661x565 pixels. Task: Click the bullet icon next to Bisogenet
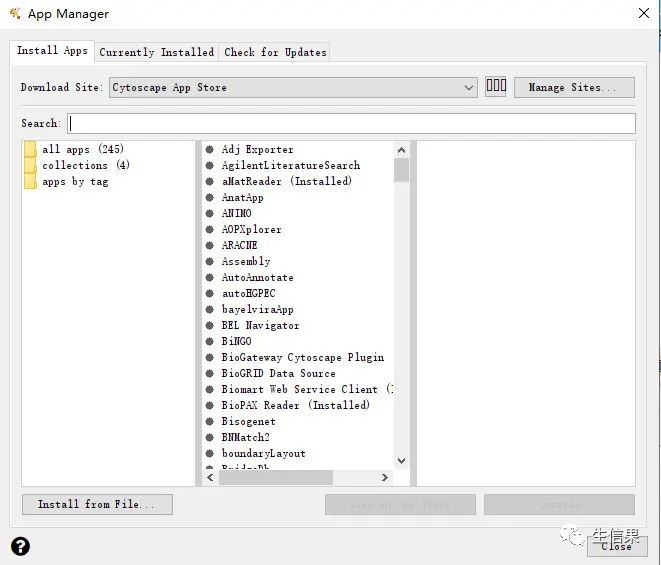(210, 421)
